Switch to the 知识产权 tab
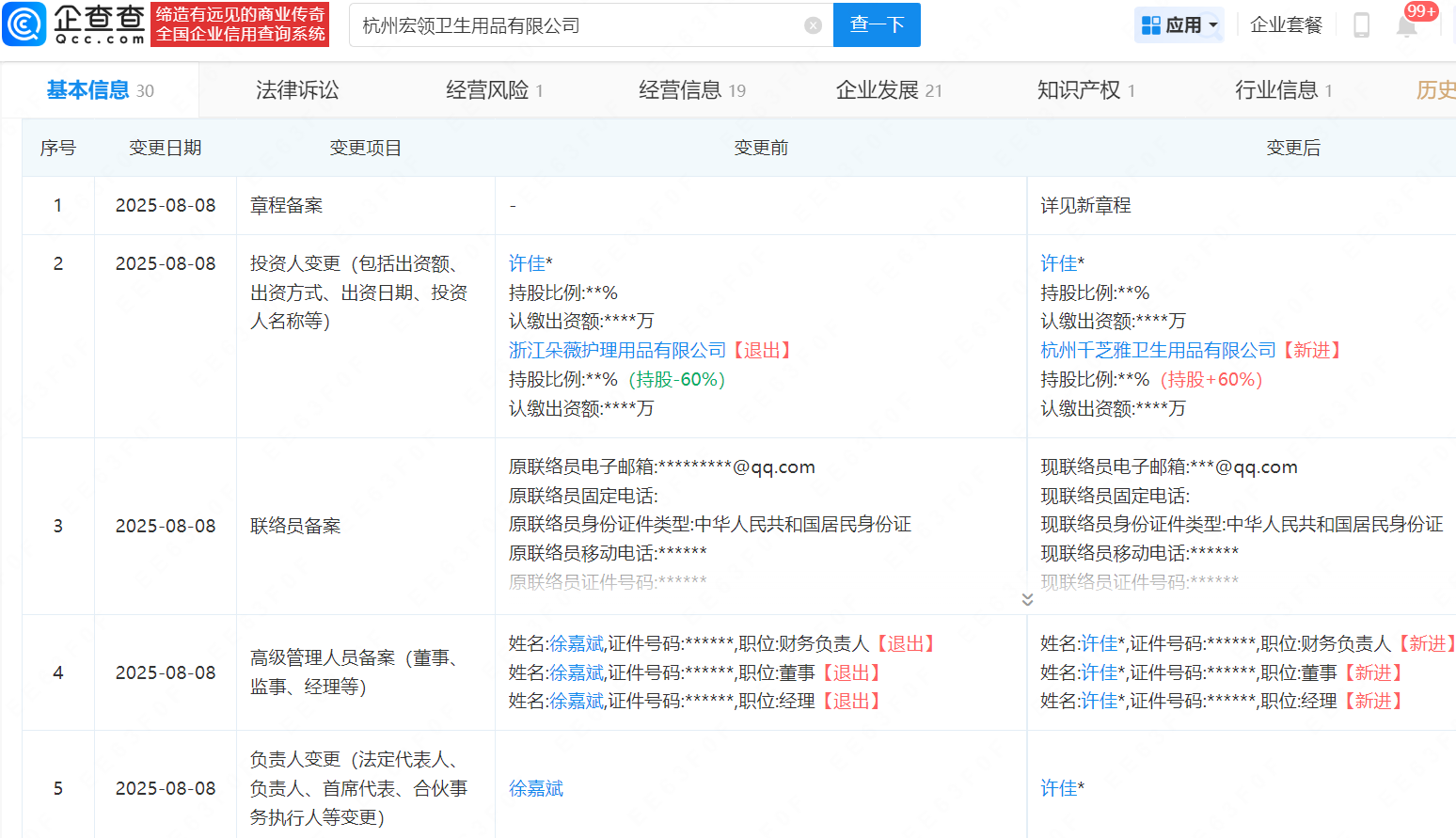The height and width of the screenshot is (838, 1456). [1086, 90]
